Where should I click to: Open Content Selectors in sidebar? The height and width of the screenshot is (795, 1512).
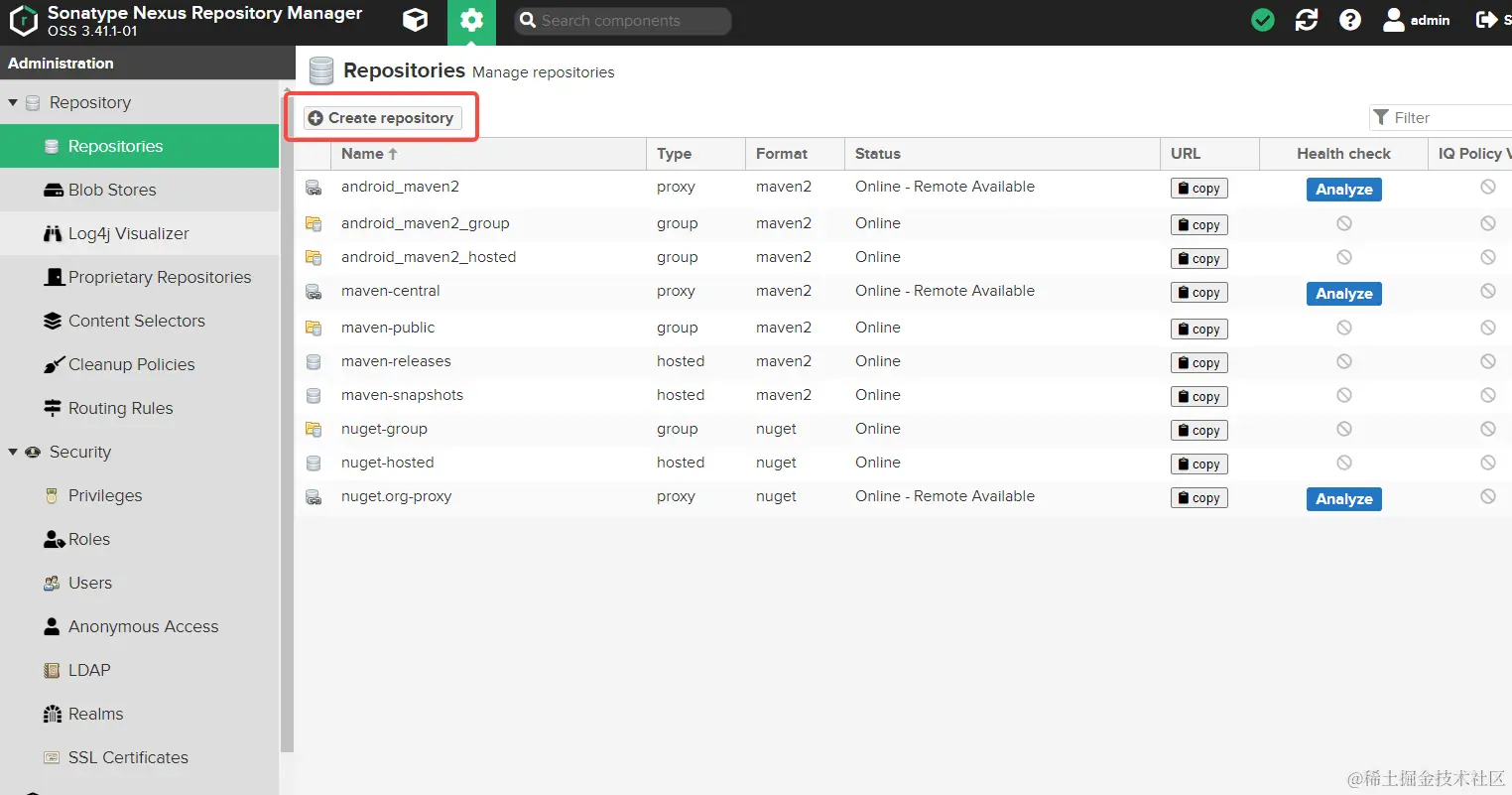(139, 321)
